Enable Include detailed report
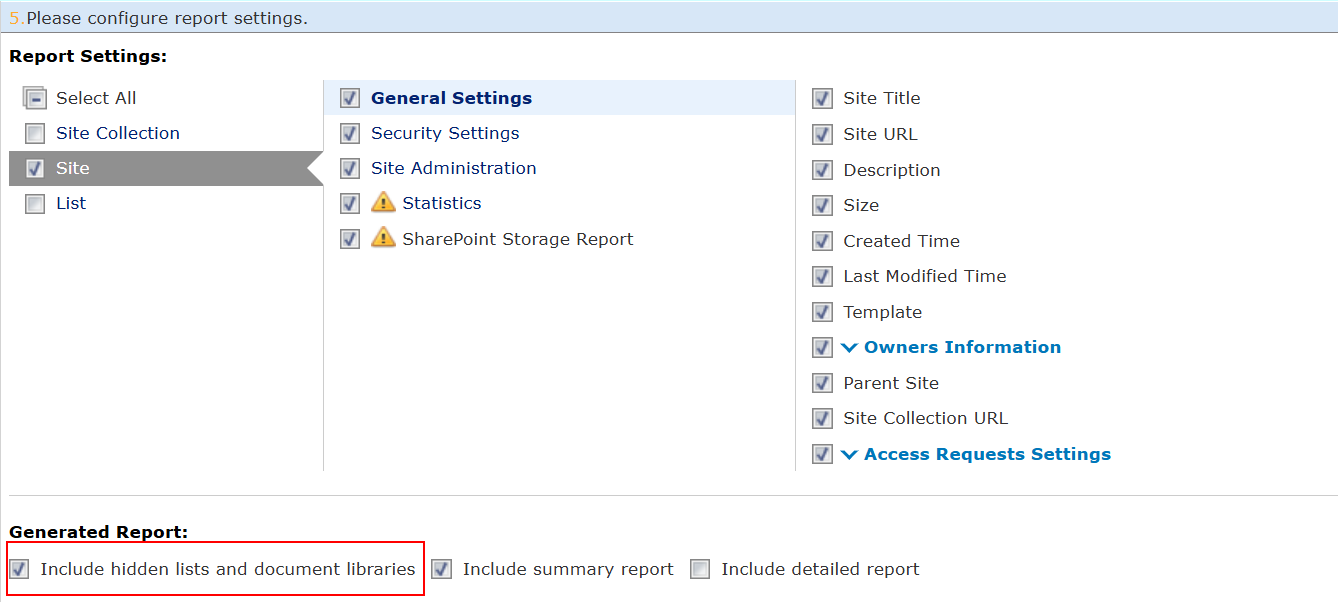Image resolution: width=1338 pixels, height=602 pixels. pyautogui.click(x=698, y=568)
